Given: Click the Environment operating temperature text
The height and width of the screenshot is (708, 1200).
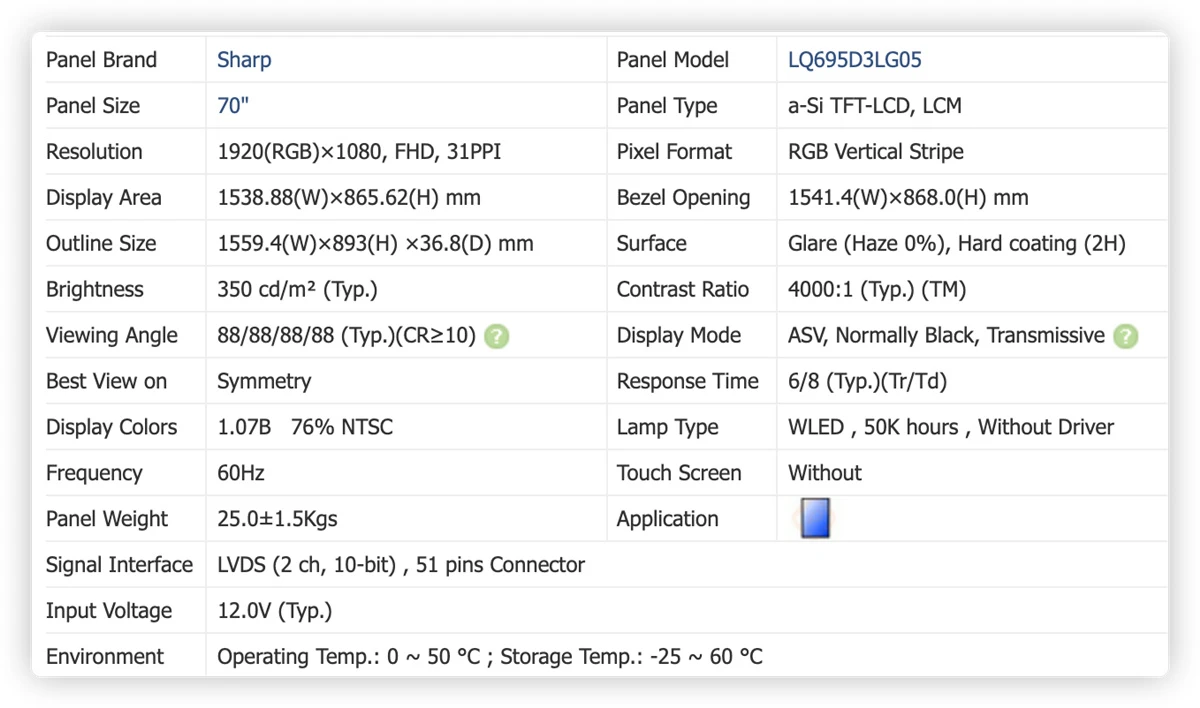Looking at the screenshot, I should click(349, 657).
